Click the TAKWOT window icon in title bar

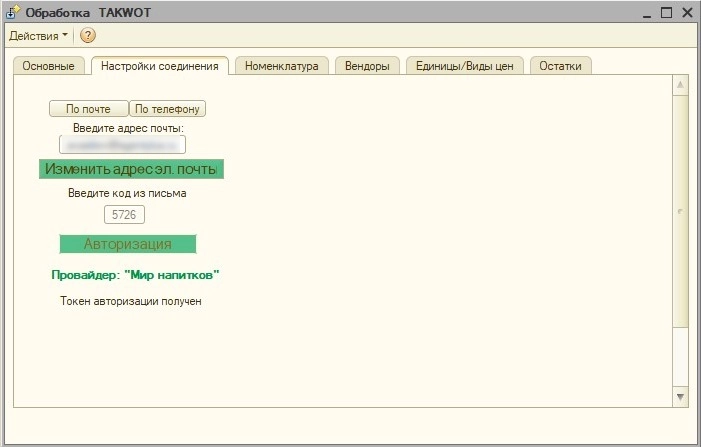(13, 13)
